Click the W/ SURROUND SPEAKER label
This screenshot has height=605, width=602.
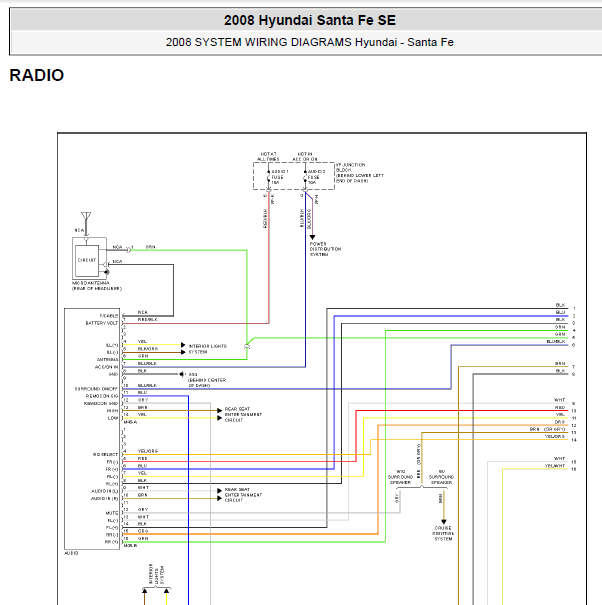(441, 477)
